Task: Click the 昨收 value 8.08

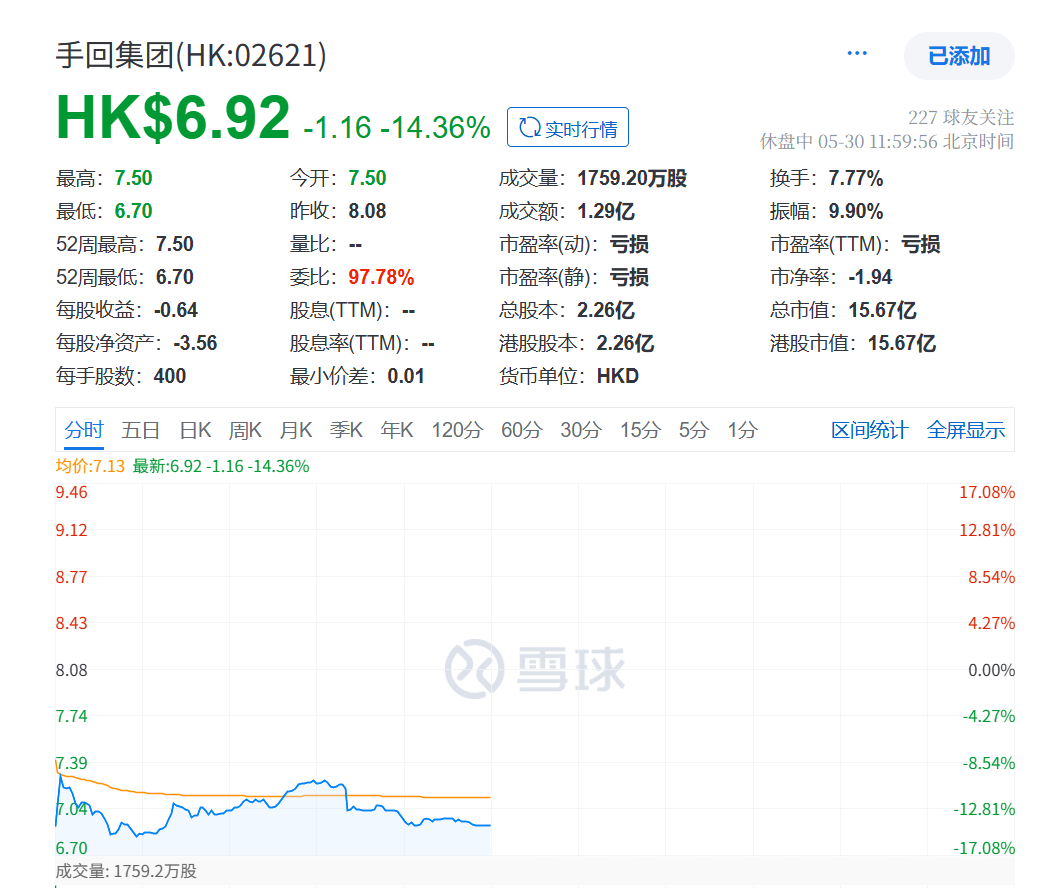Action: [367, 211]
